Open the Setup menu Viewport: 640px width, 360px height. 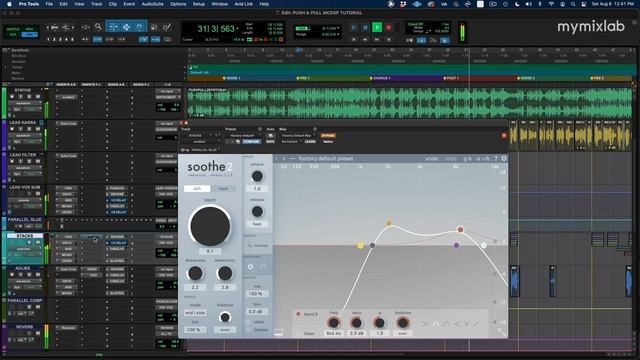point(199,4)
